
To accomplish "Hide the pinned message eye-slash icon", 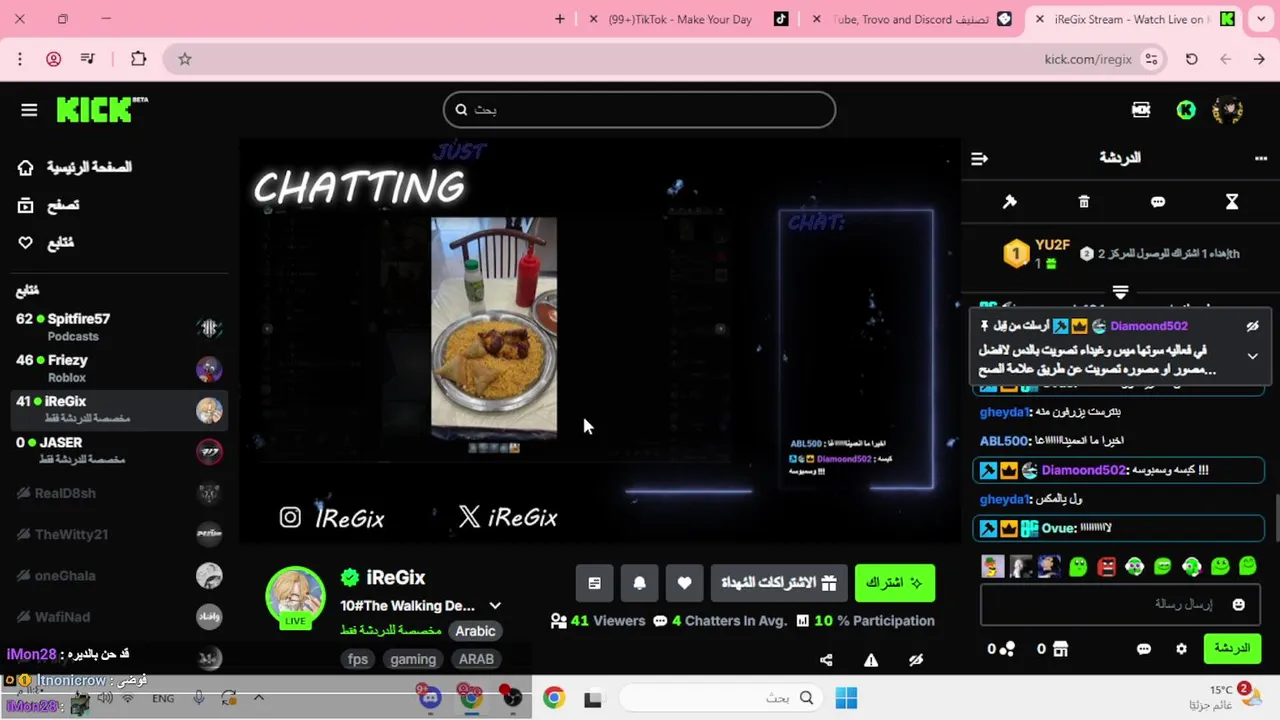I will point(1252,326).
